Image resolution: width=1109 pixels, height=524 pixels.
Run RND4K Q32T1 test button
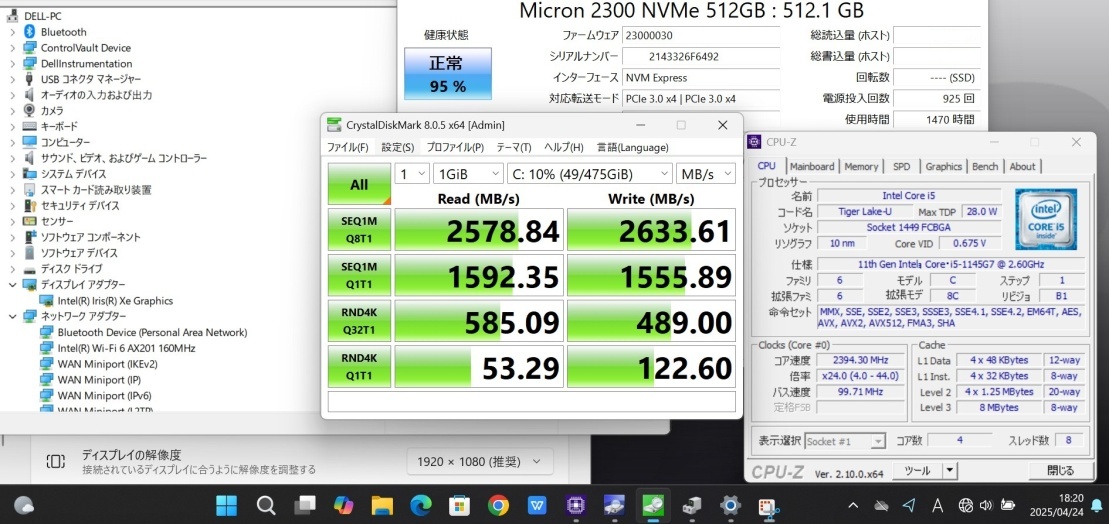359,321
